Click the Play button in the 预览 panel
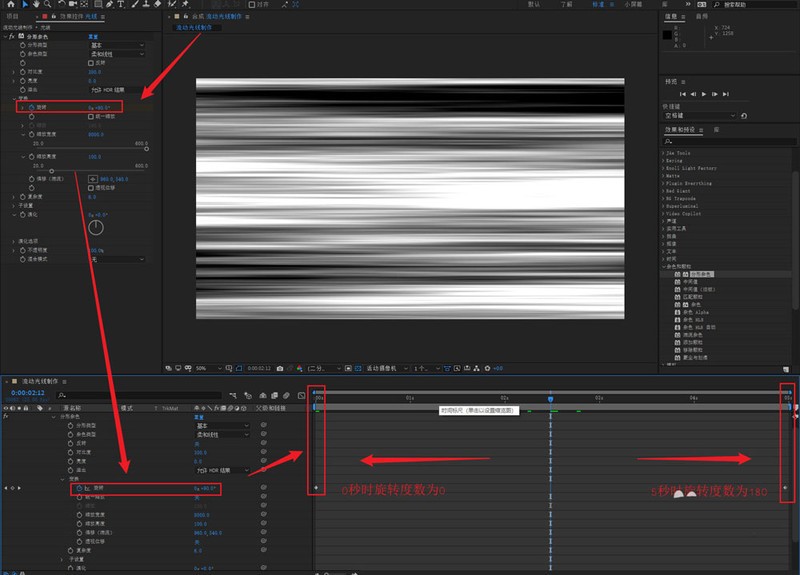800x575 pixels. click(704, 94)
